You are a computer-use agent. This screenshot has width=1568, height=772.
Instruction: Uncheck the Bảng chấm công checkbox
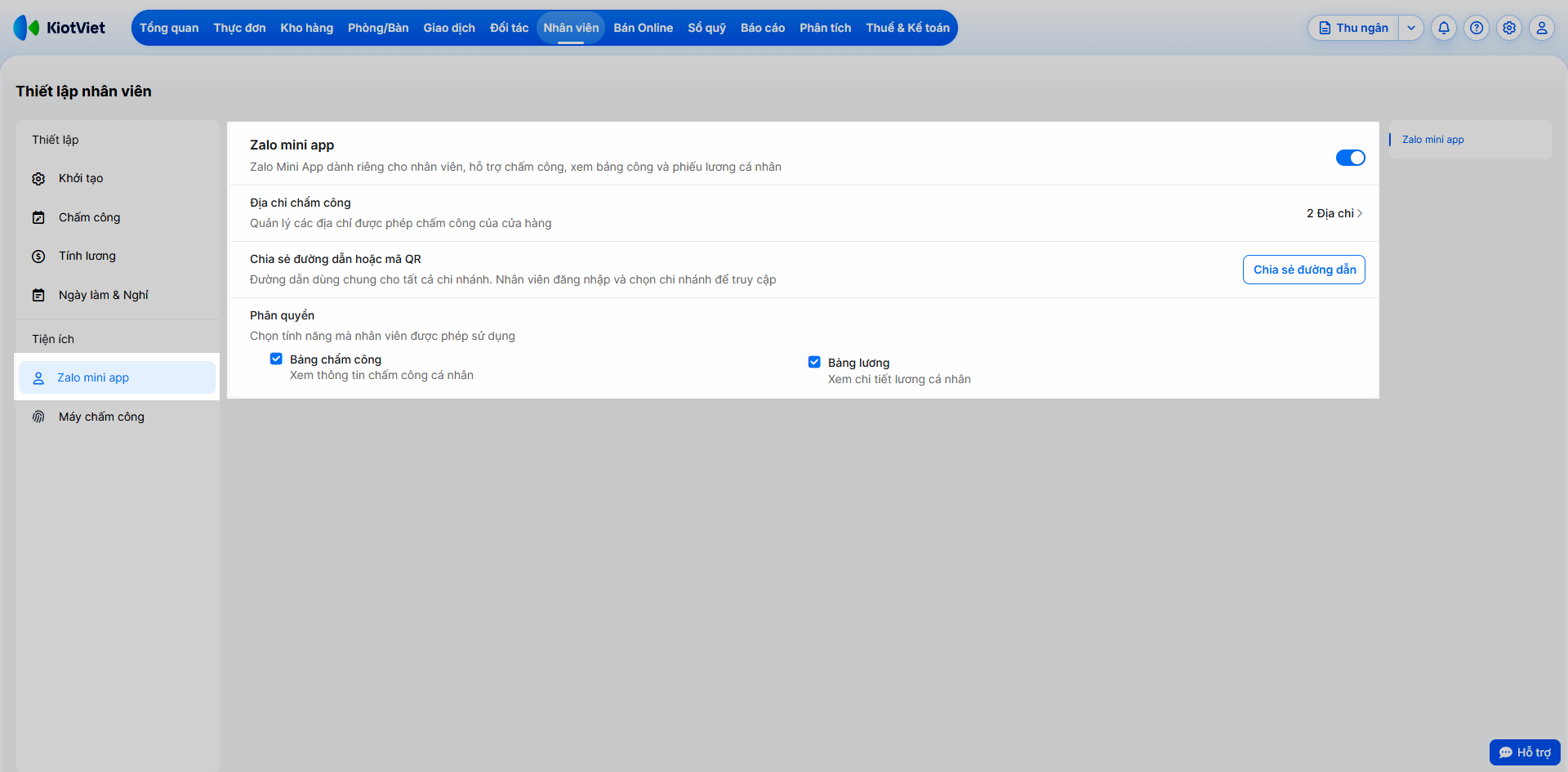click(x=276, y=359)
